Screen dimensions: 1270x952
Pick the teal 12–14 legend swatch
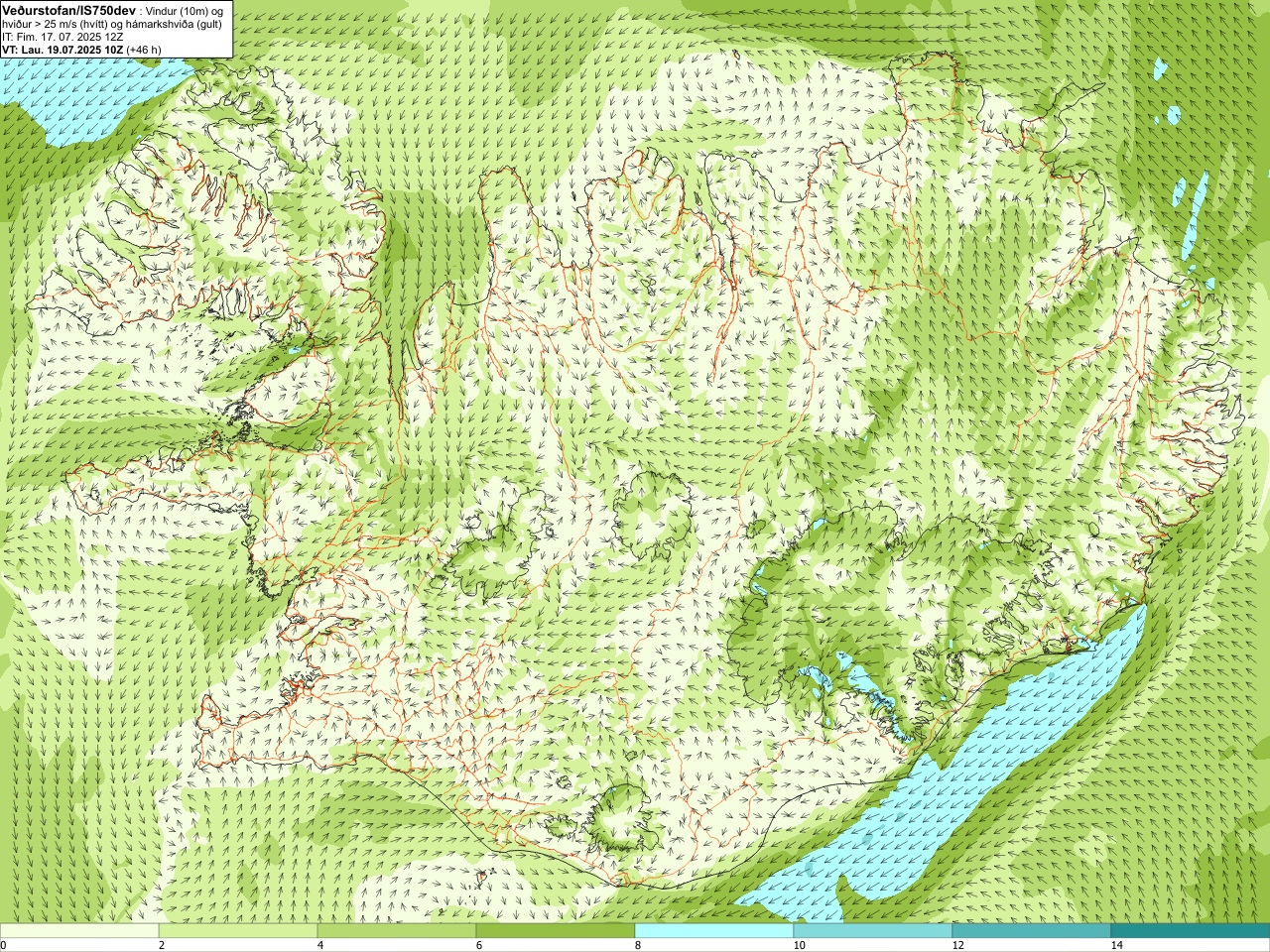click(1032, 931)
